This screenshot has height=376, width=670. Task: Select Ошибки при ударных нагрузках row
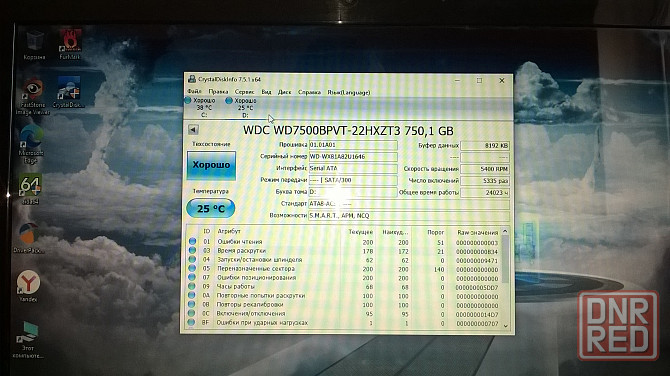click(x=344, y=323)
